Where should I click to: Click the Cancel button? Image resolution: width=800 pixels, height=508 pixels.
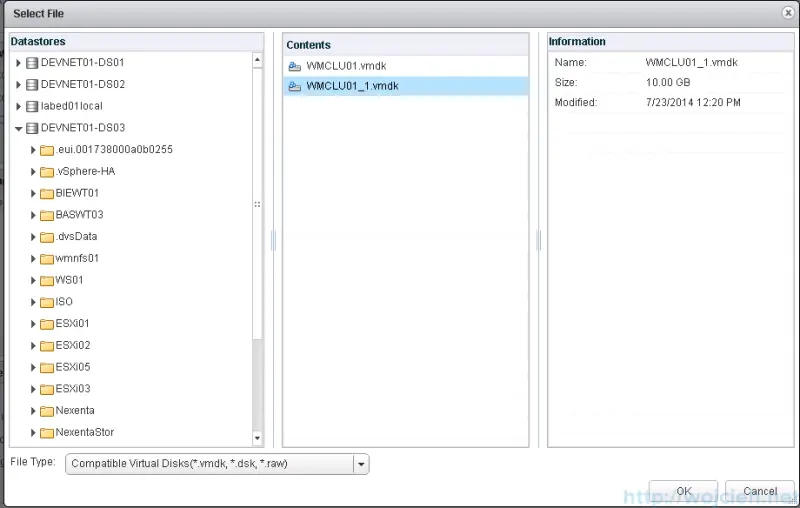[760, 491]
